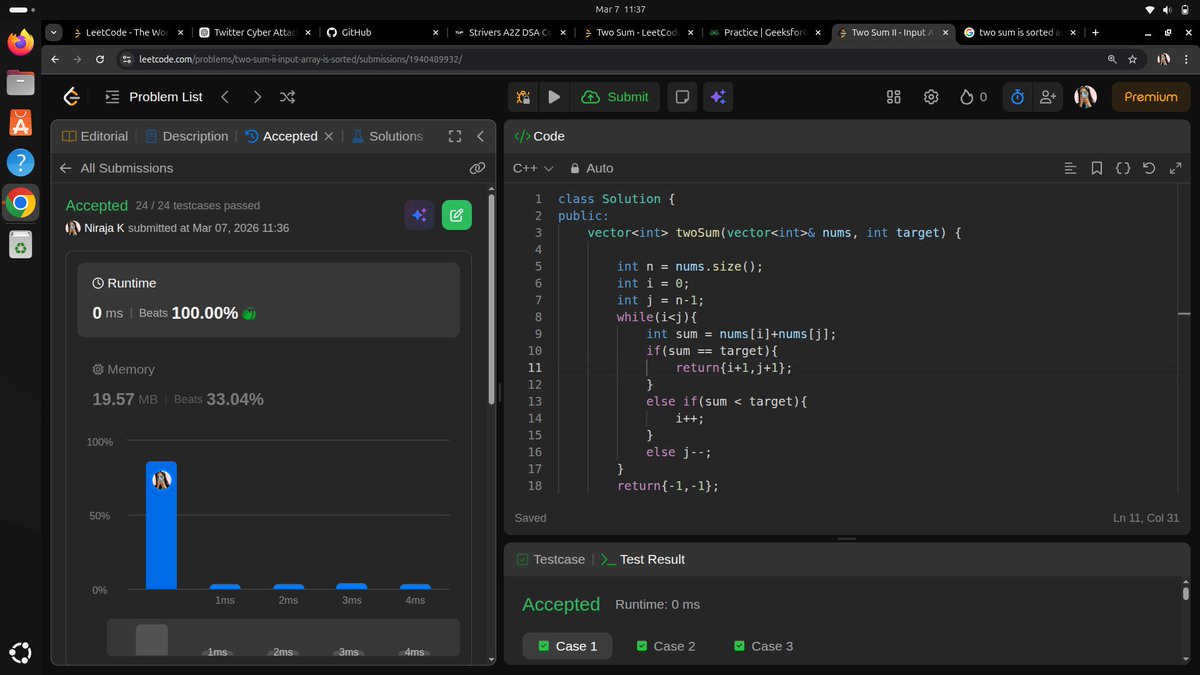Select Case 2 test result
Viewport: 1200px width, 675px height.
click(x=665, y=646)
